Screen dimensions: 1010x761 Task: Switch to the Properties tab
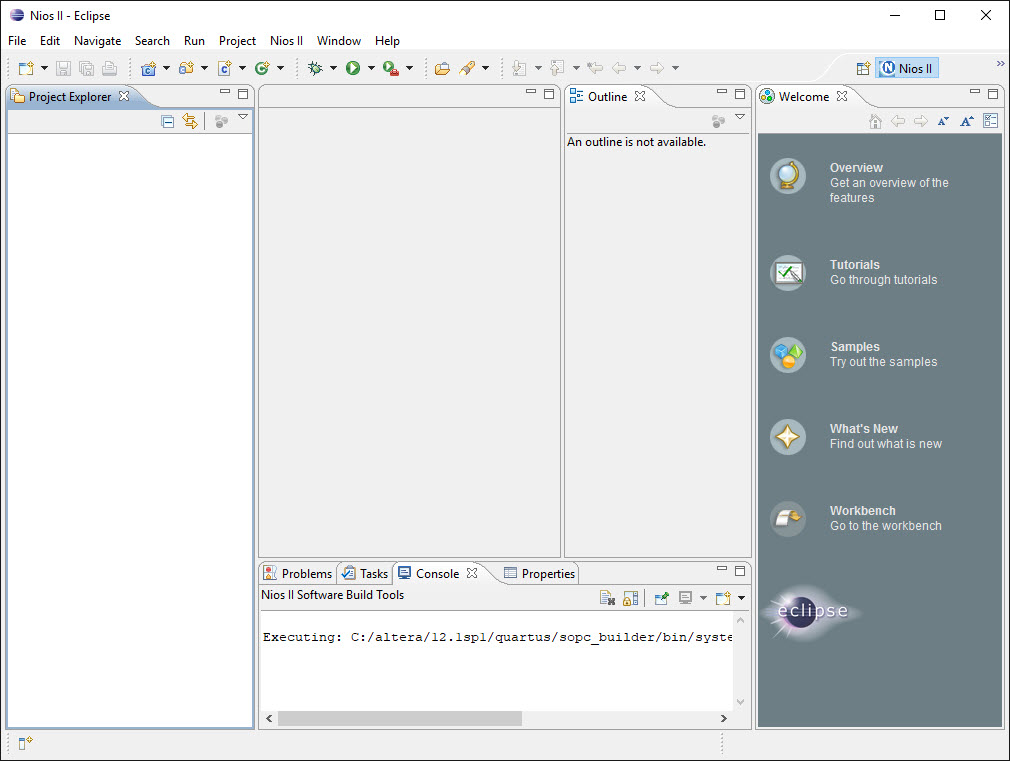(x=539, y=573)
